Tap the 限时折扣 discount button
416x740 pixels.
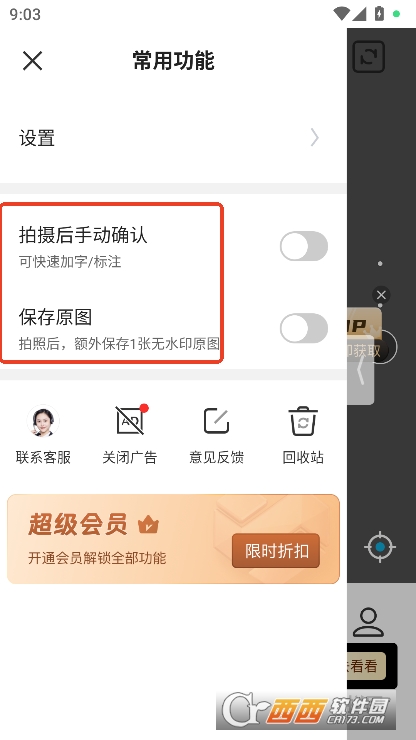pos(276,551)
